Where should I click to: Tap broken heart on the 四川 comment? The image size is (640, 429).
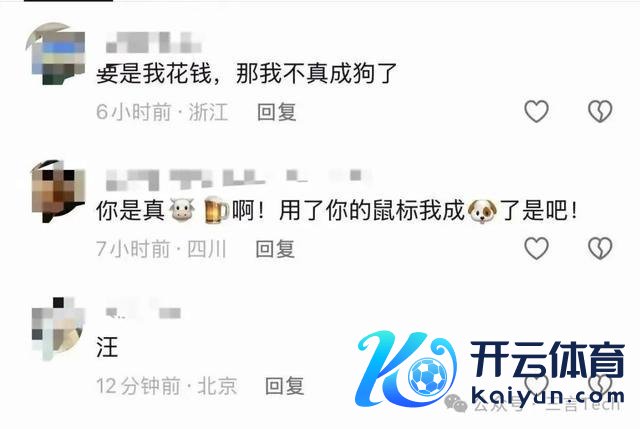(600, 248)
